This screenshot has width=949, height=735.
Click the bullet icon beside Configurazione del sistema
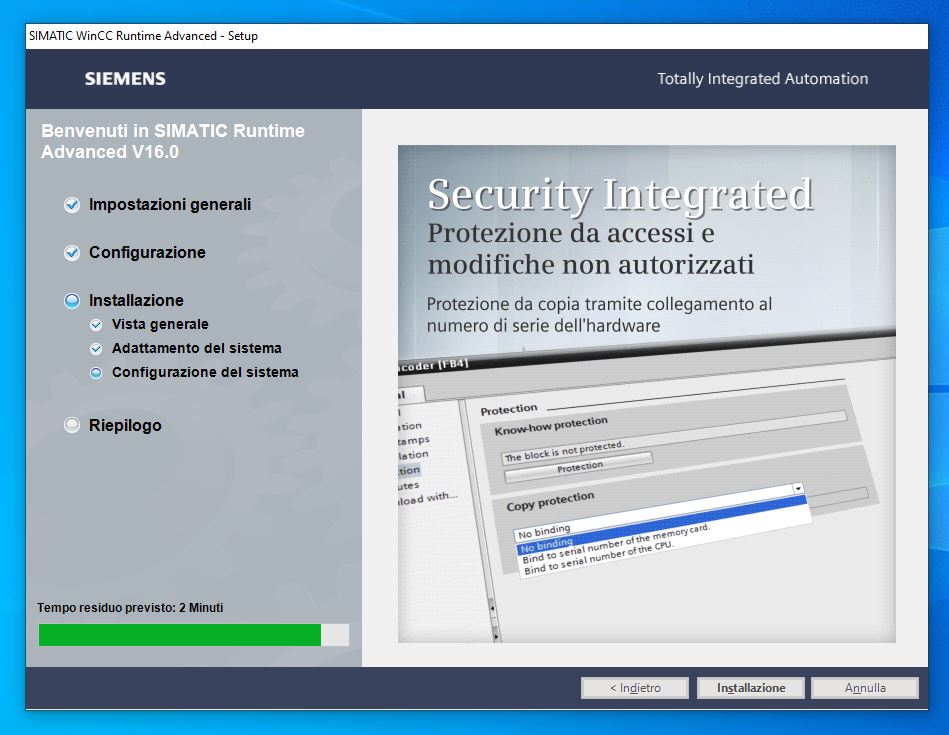tap(96, 373)
